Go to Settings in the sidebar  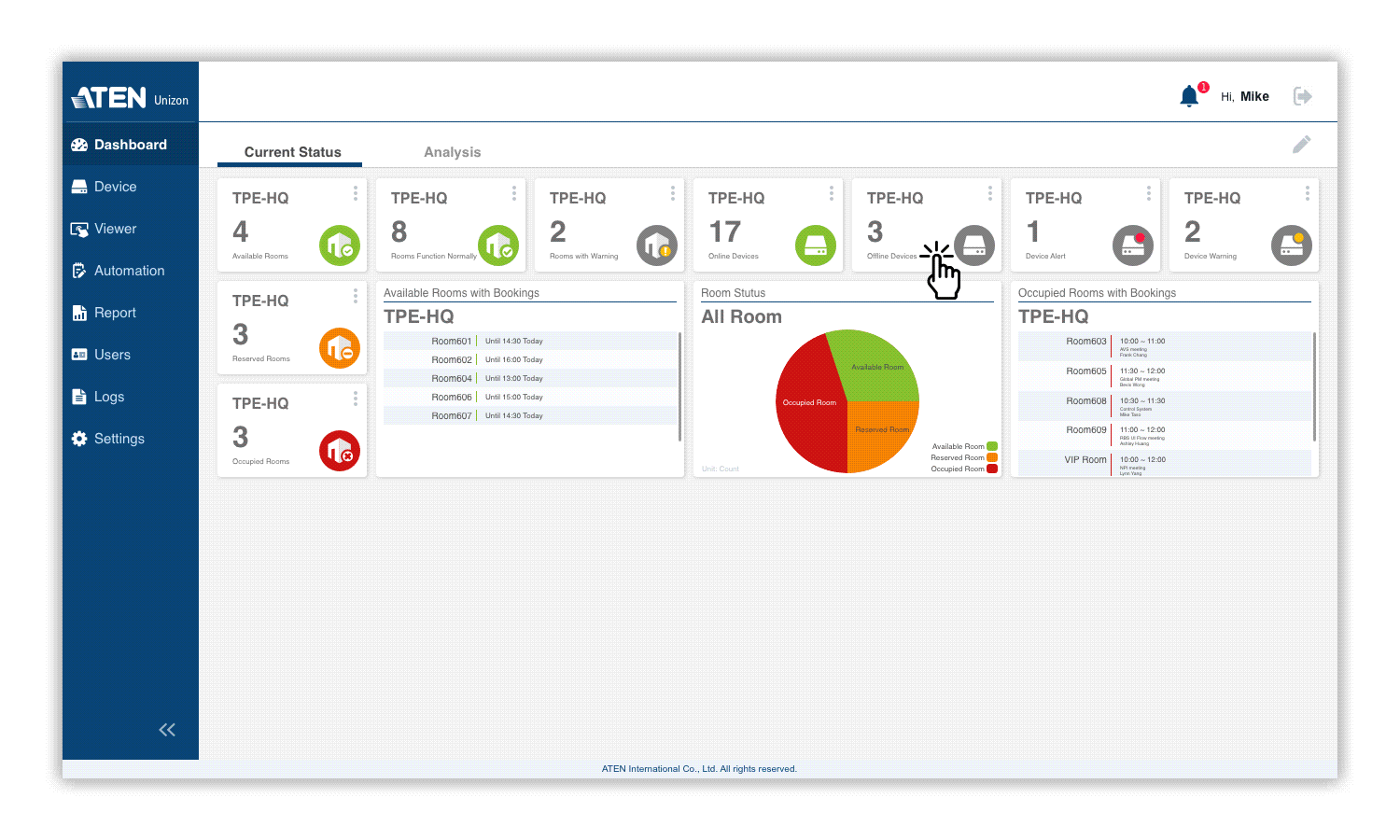(x=119, y=439)
